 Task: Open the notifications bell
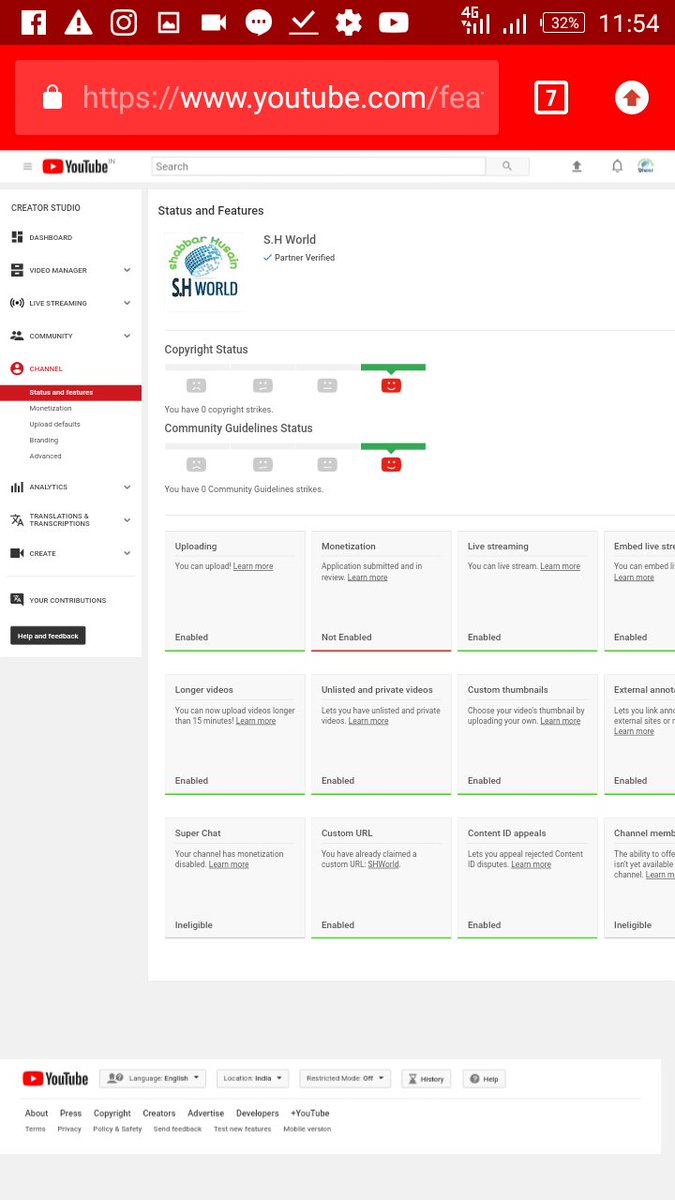click(x=617, y=167)
